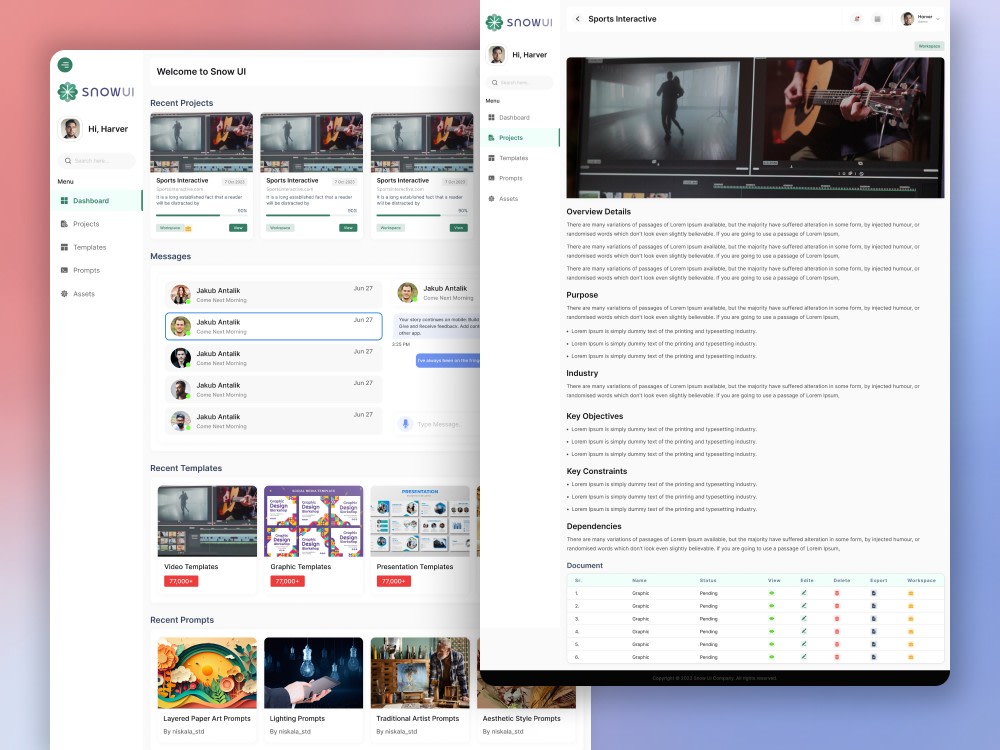Select the highlighted Jakub Antalik message row
The width and height of the screenshot is (1000, 750).
click(x=274, y=326)
